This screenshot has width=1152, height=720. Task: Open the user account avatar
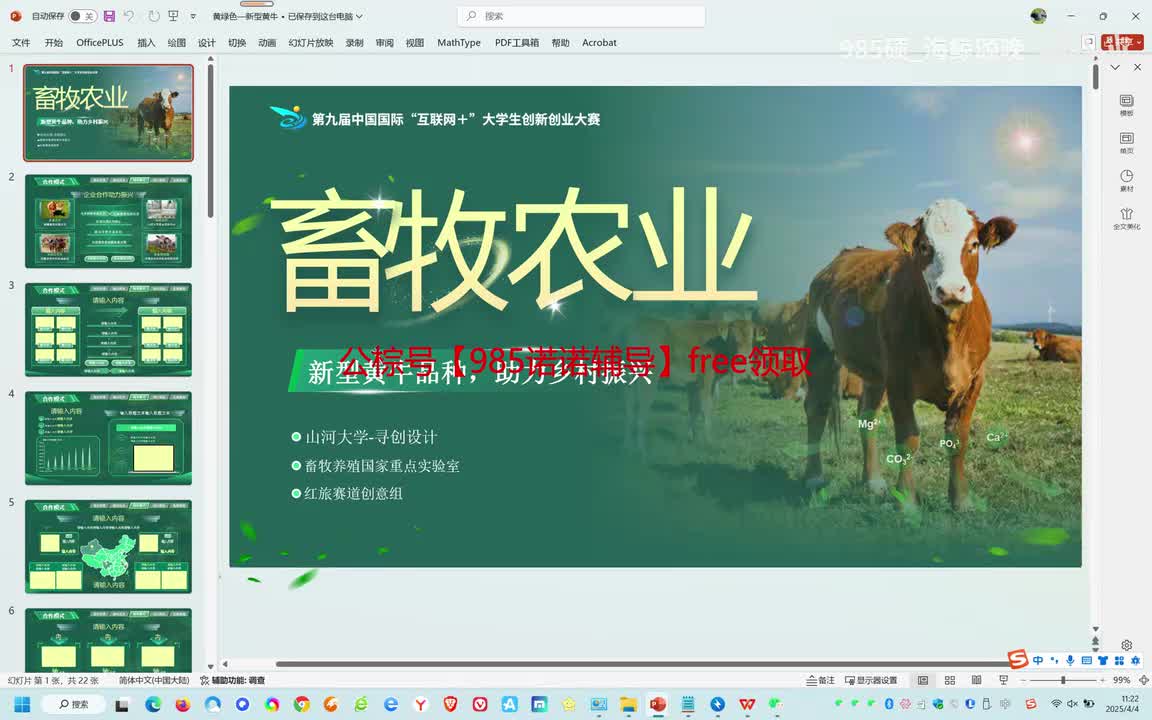click(1038, 15)
